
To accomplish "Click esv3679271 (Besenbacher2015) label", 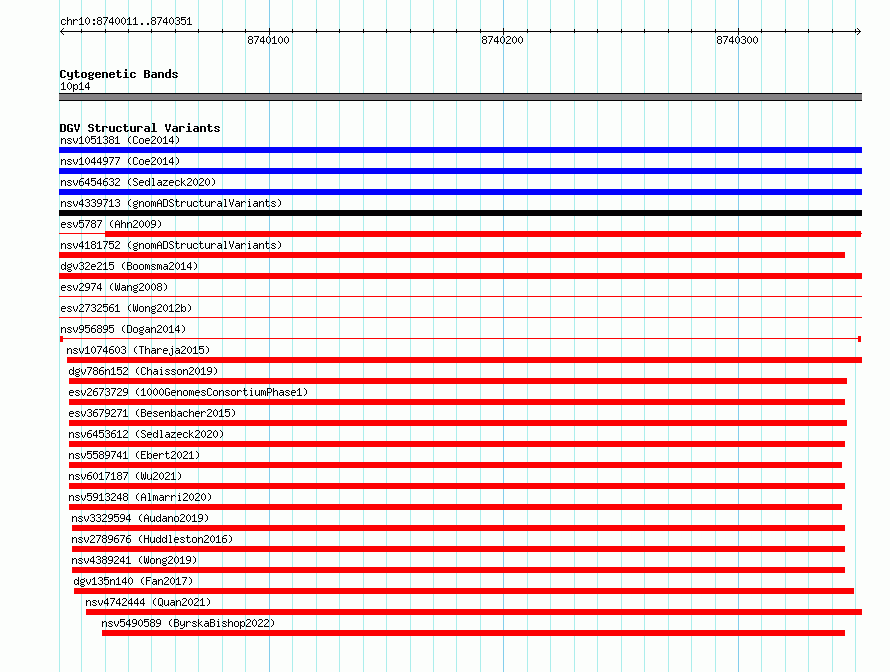I will click(152, 413).
